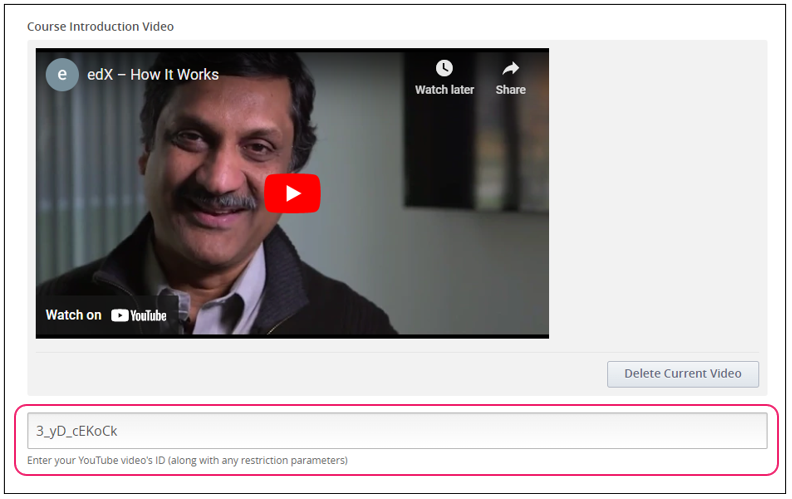
Task: Click the 'Watch later' text label
Action: (x=444, y=90)
